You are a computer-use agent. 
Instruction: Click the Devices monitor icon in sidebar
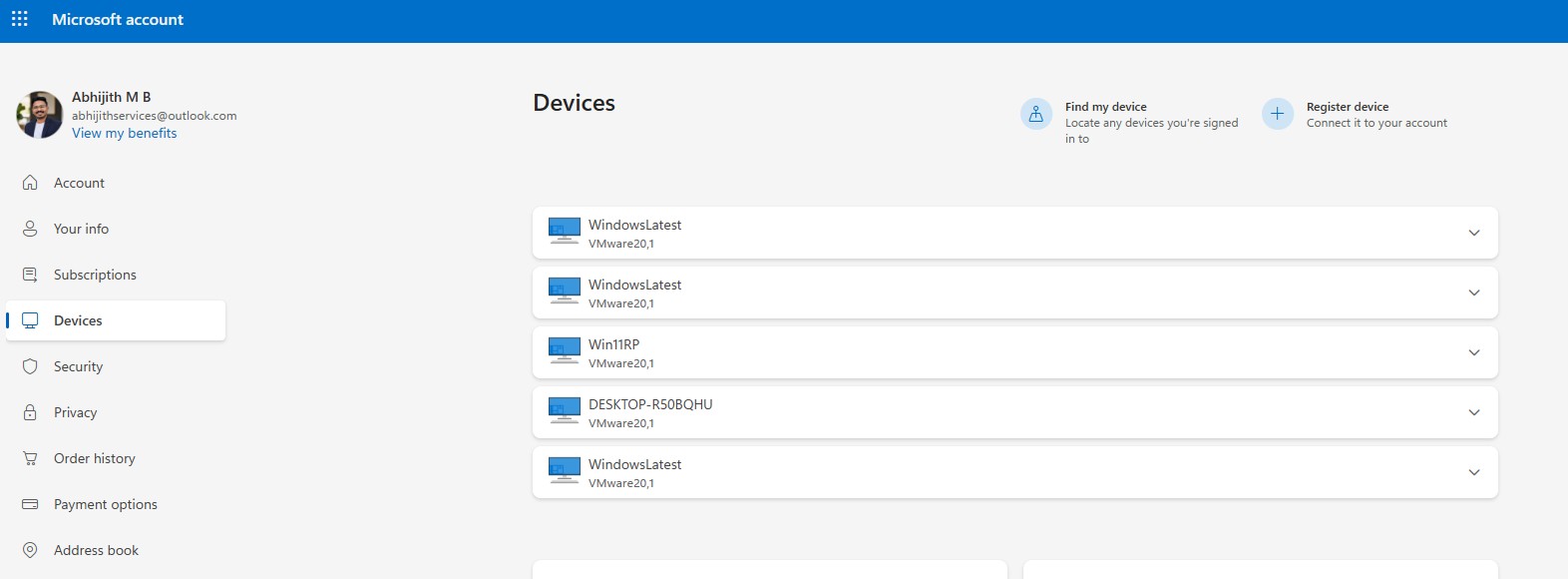coord(30,320)
